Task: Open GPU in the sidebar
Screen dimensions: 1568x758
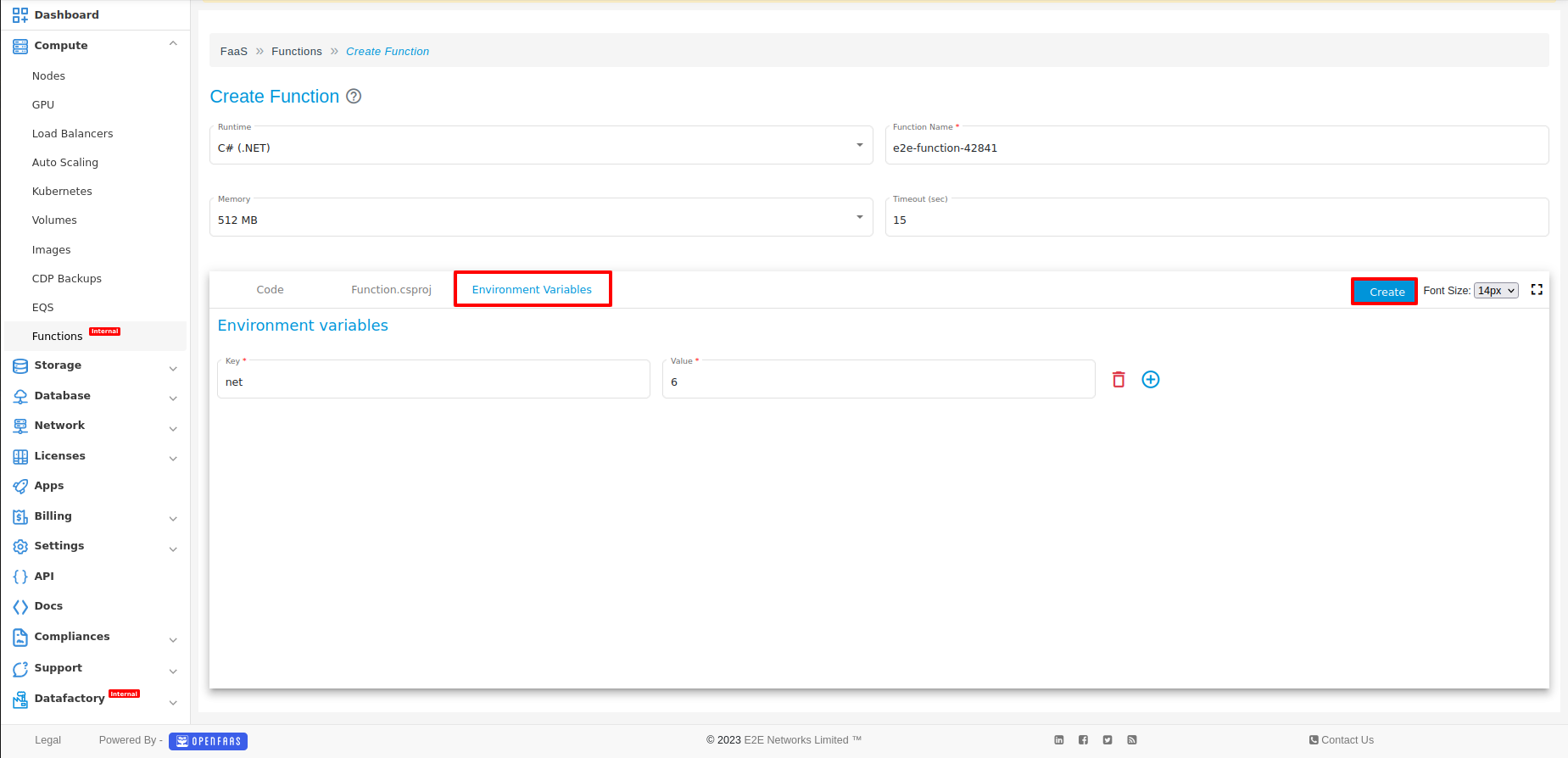Action: tap(43, 105)
